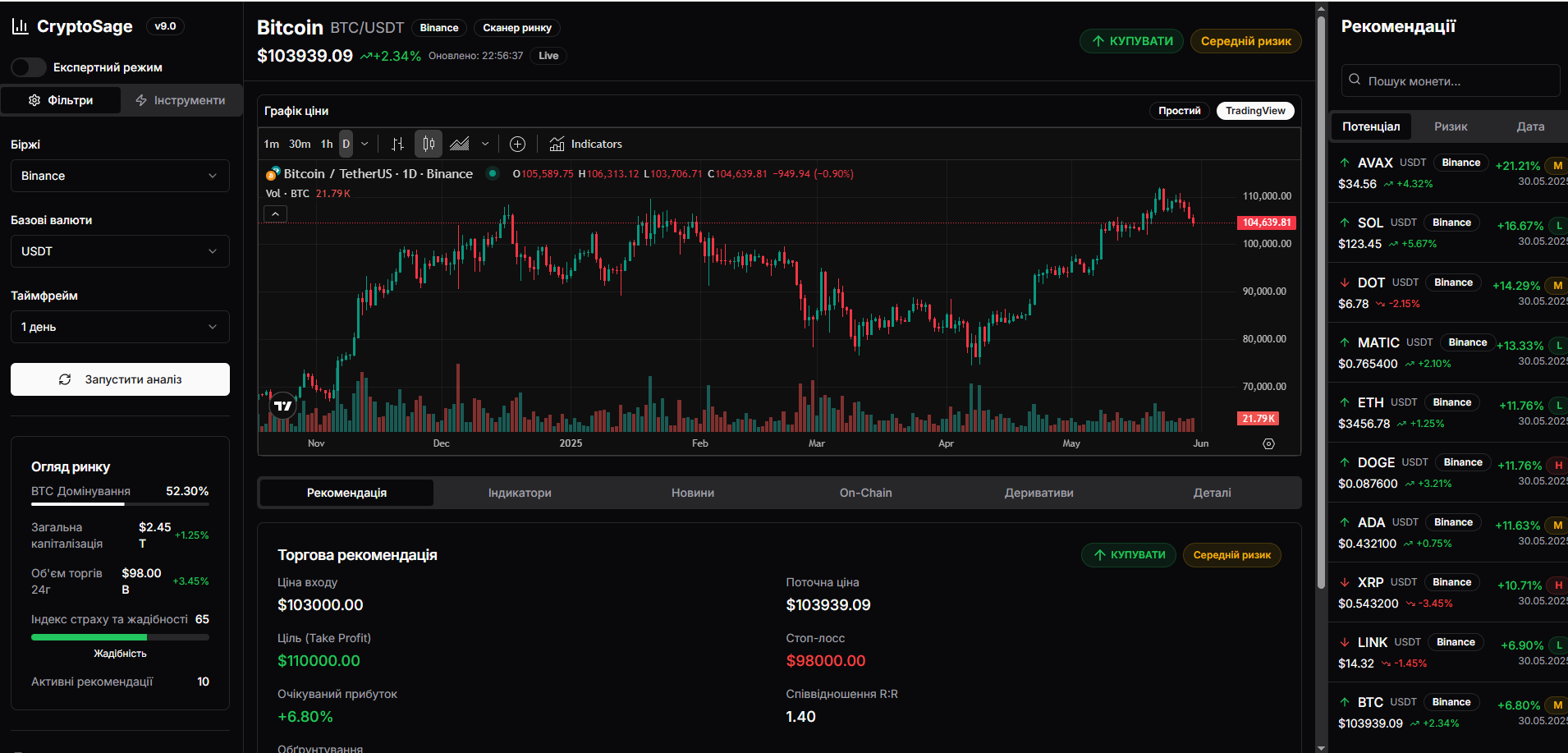Sort recommendations by Ризик
The height and width of the screenshot is (753, 1568).
[x=1451, y=126]
